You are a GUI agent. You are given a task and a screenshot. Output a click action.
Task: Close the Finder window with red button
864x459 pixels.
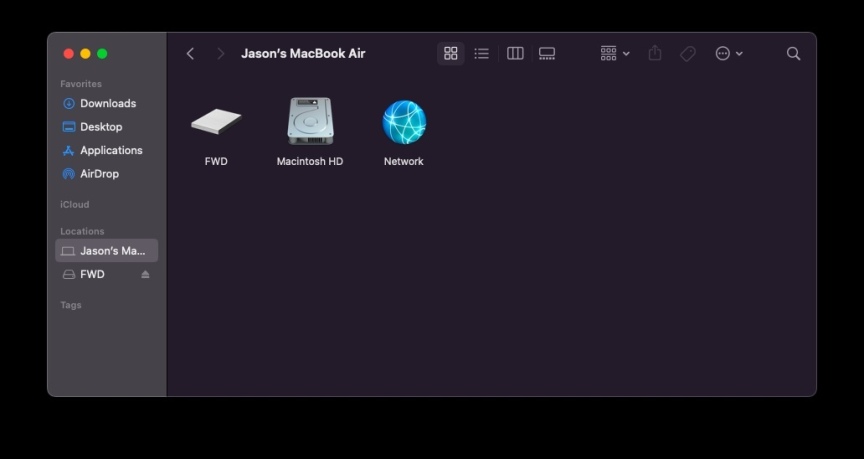[x=69, y=53]
